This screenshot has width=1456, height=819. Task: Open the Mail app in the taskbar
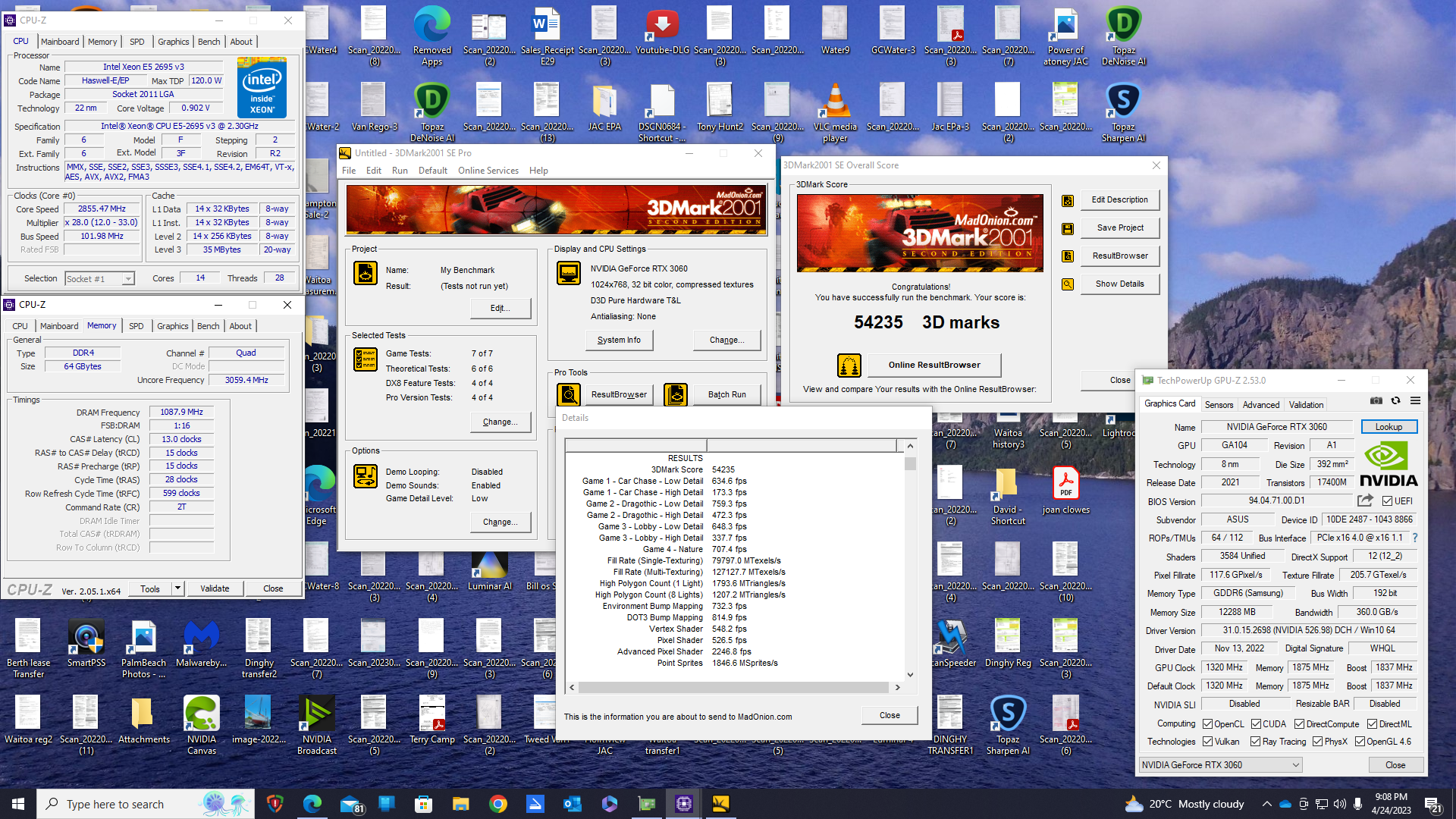[350, 804]
